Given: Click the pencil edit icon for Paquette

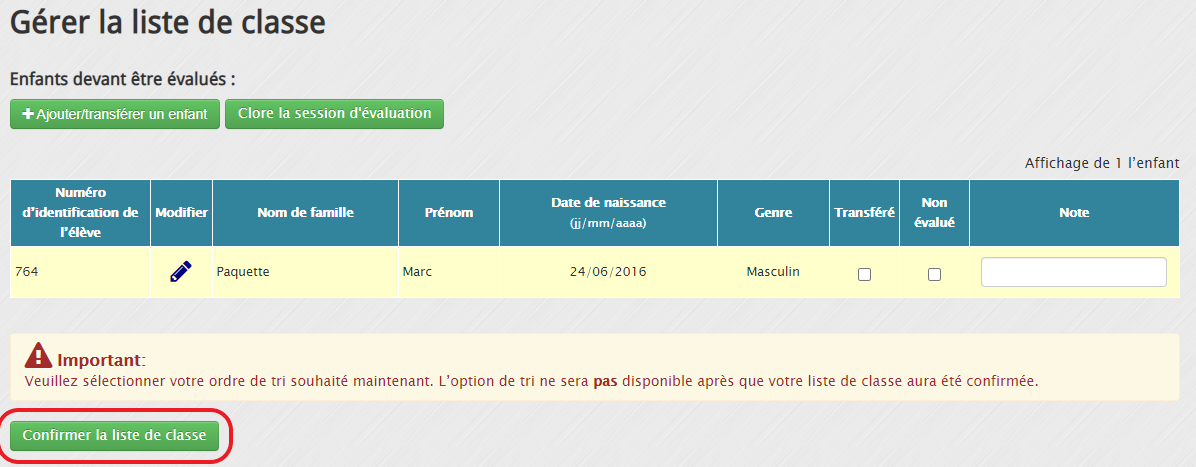Looking at the screenshot, I should pos(181,272).
